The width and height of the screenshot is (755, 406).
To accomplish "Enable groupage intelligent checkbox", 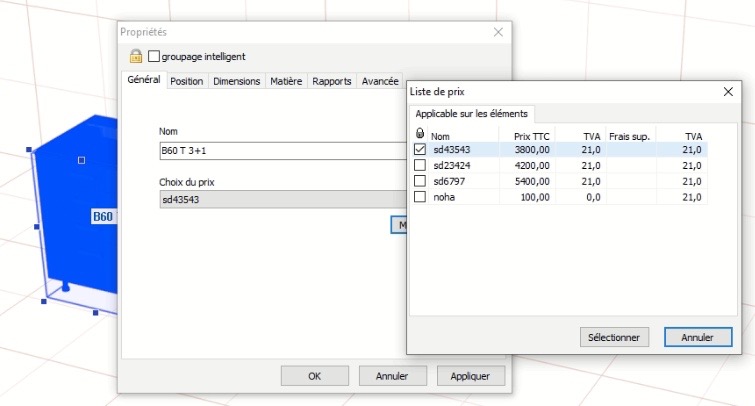I will [155, 57].
